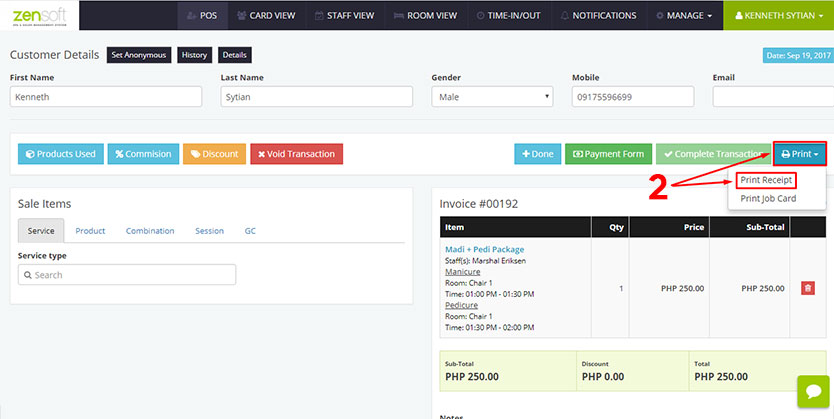Choose Print Job Card option
This screenshot has width=834, height=419.
tap(768, 198)
